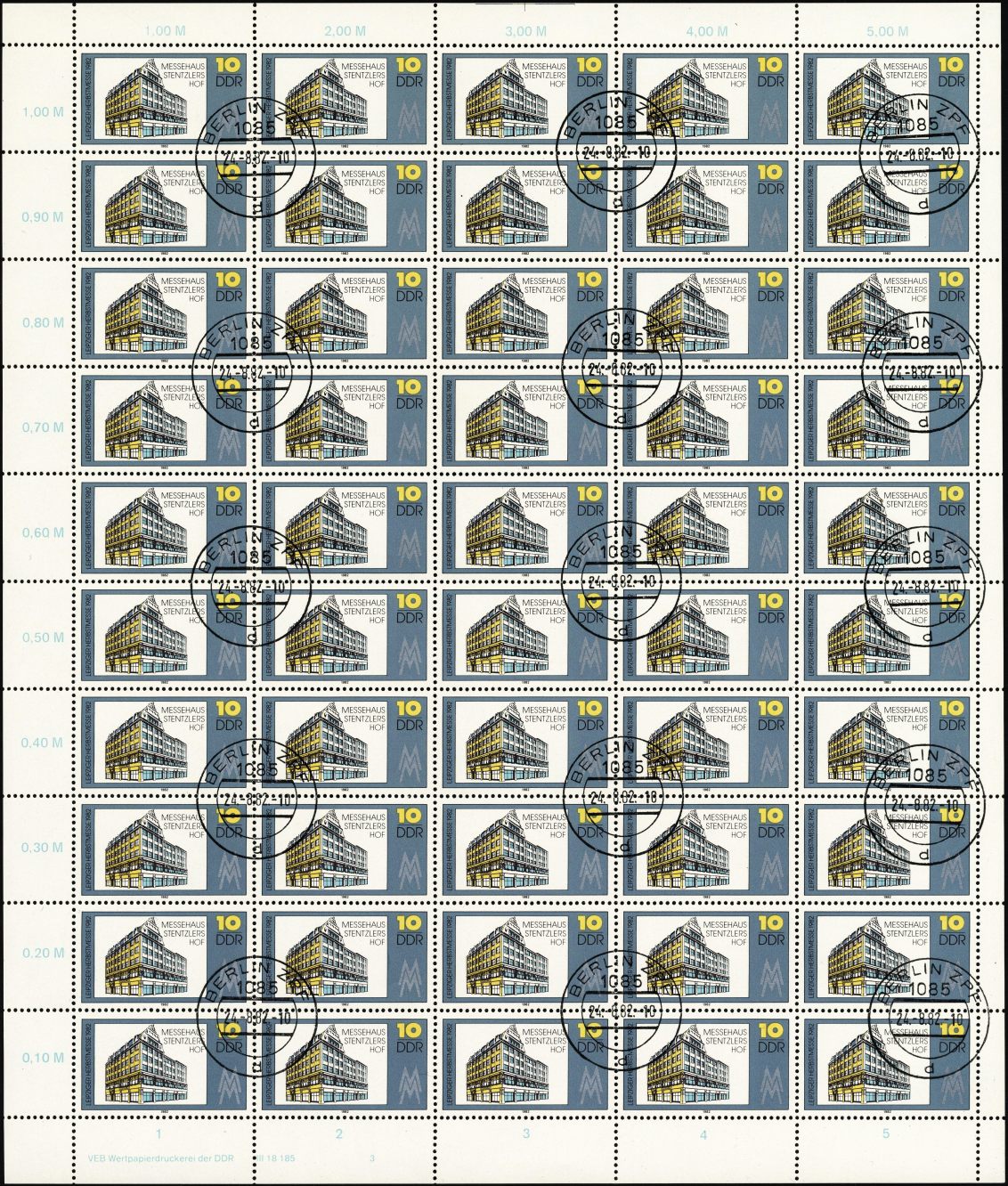Click the "4,00 M" top margin label
This screenshot has width=1008, height=1186.
pos(706,31)
